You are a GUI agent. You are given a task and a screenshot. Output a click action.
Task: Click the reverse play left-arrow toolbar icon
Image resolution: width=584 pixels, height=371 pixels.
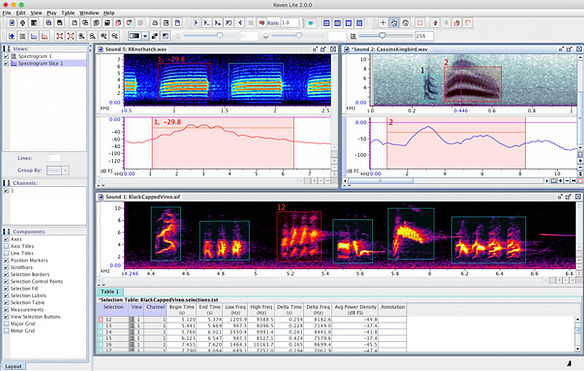pyautogui.click(x=240, y=23)
